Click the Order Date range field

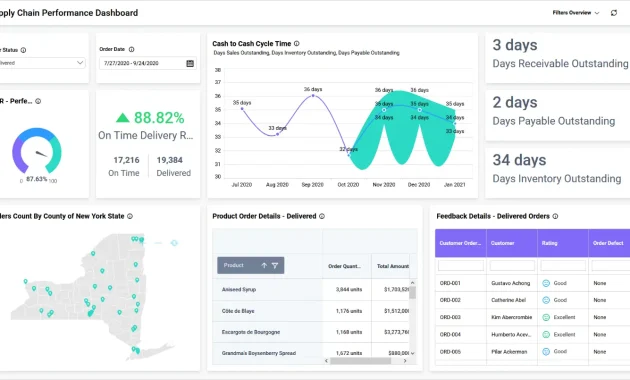pos(148,63)
